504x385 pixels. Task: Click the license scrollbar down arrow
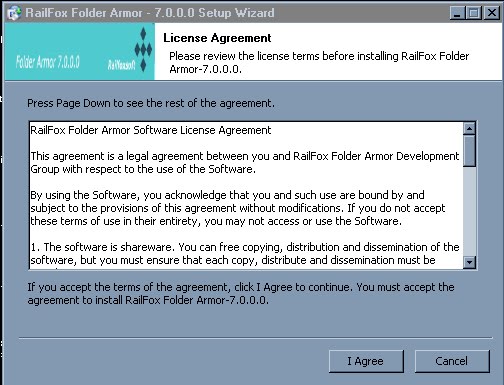(469, 262)
